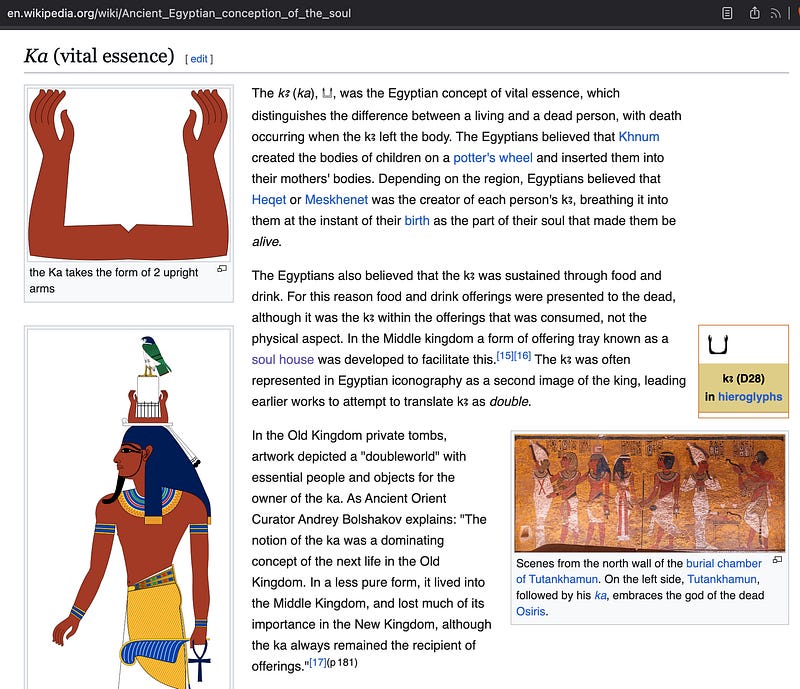The image size is (800, 689).
Task: Open the pharaoh Ka statue illustration
Action: [129, 509]
